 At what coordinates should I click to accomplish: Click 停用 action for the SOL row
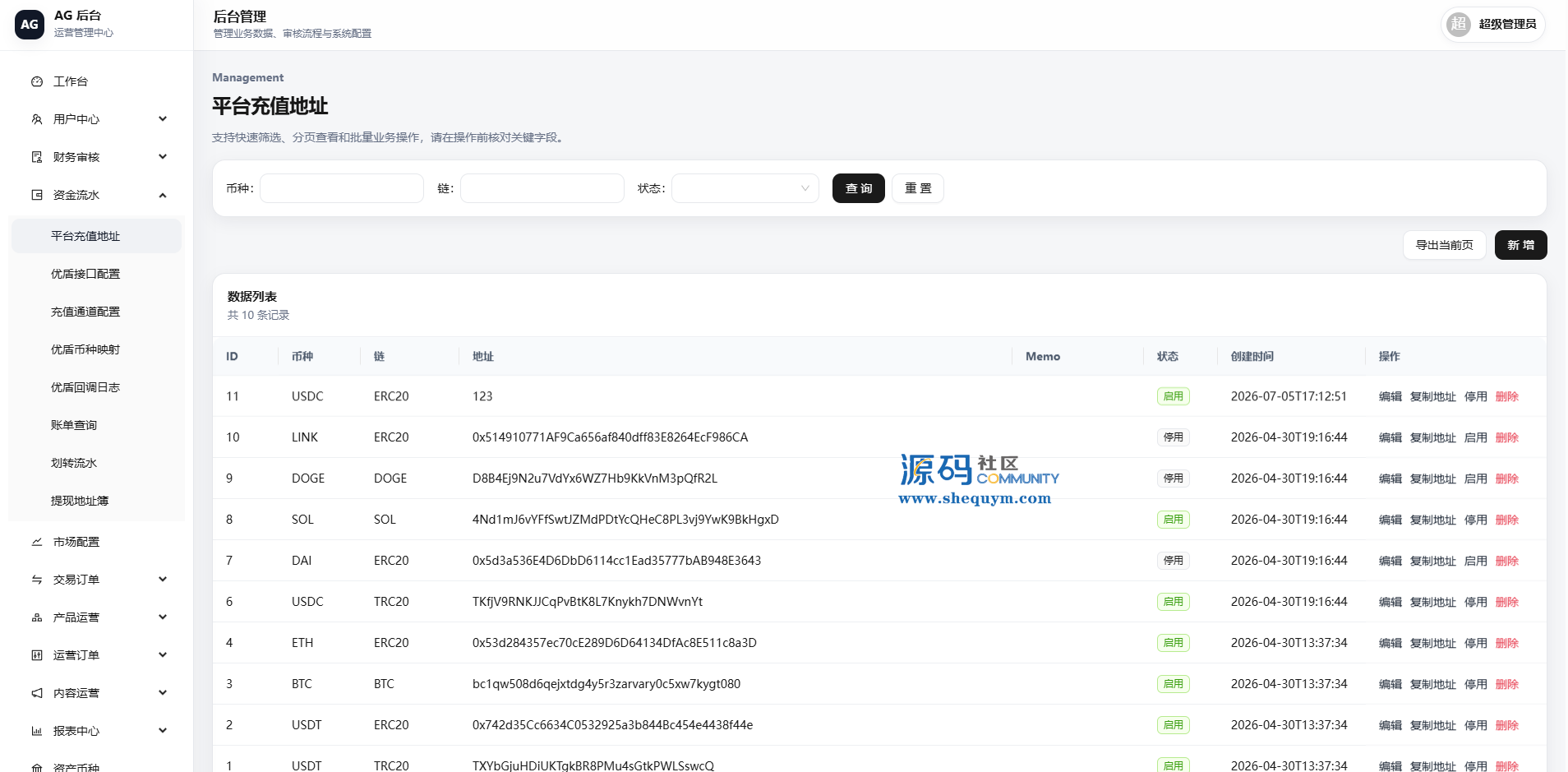[1476, 520]
